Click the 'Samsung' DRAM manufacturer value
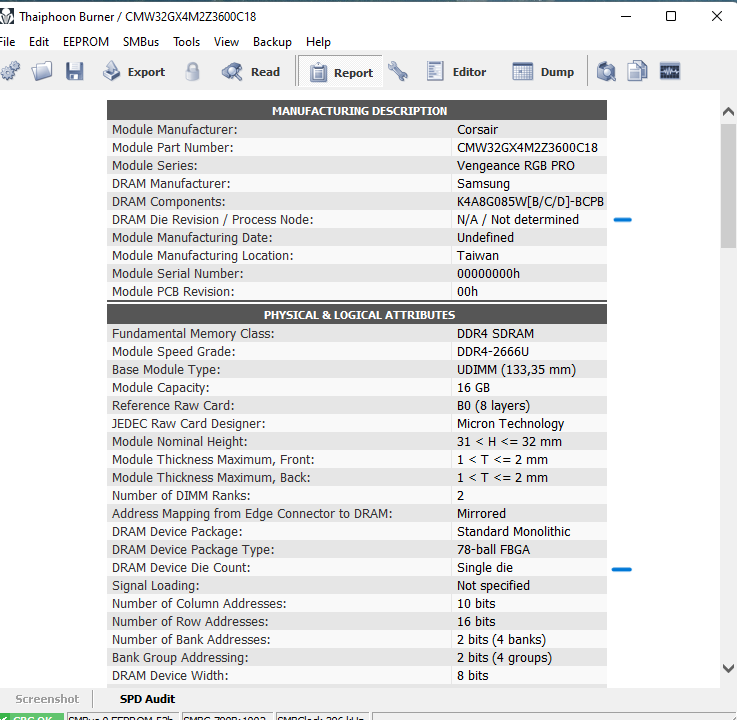 pyautogui.click(x=483, y=184)
